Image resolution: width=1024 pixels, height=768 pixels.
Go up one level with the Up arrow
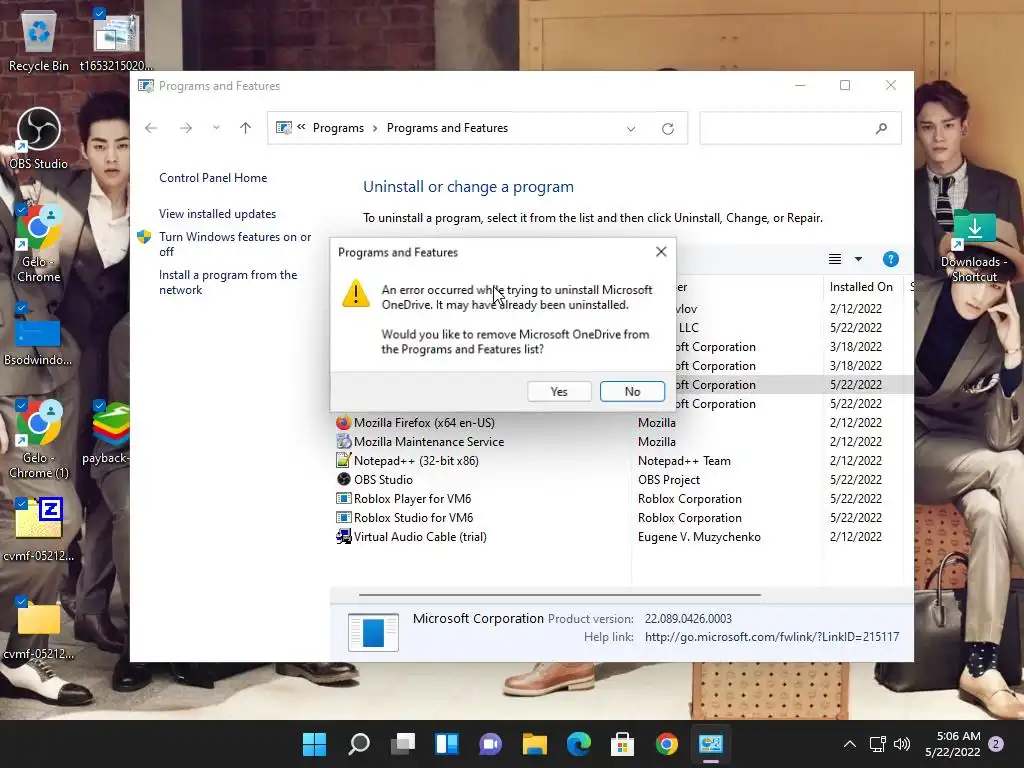click(246, 128)
